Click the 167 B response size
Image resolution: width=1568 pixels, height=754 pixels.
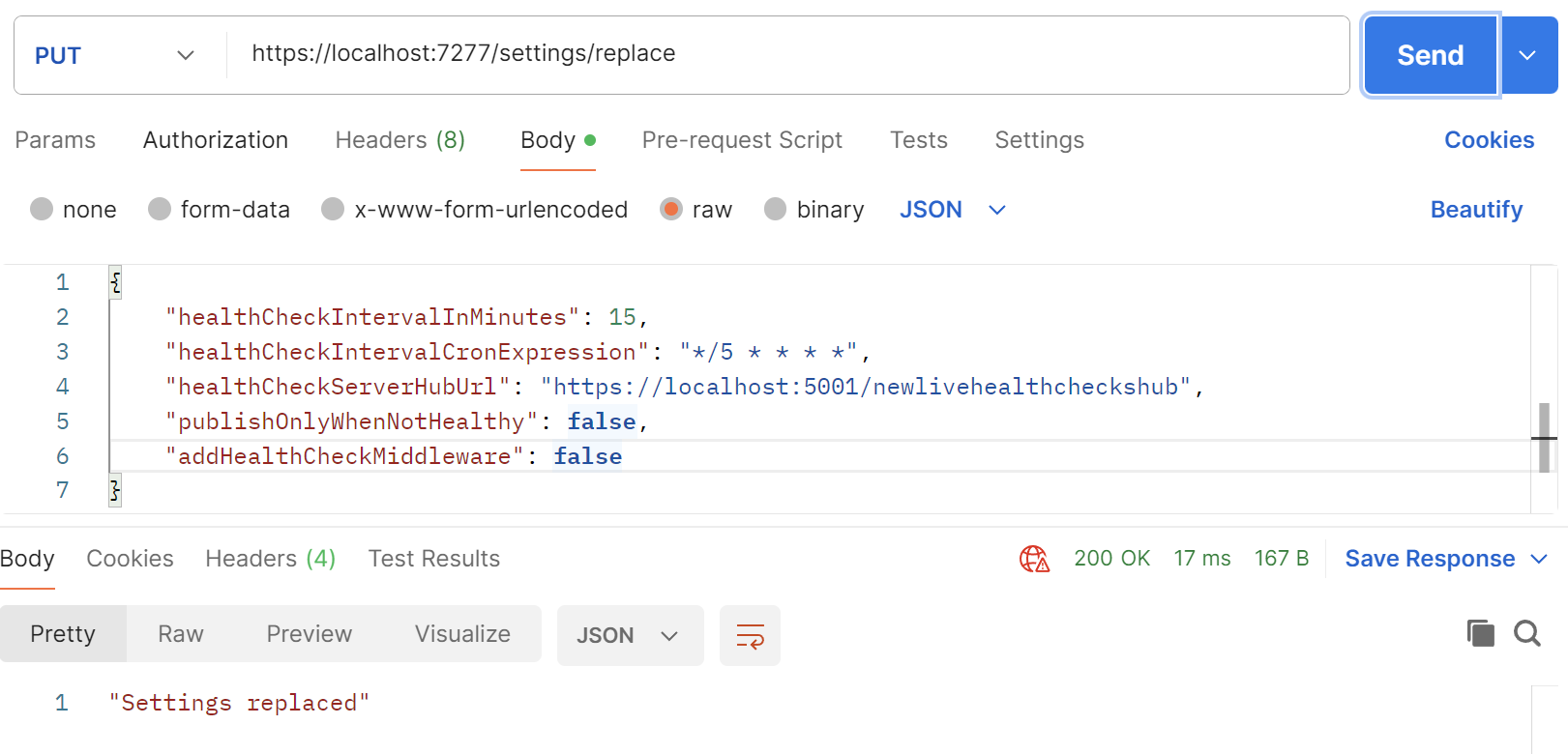[x=1282, y=559]
